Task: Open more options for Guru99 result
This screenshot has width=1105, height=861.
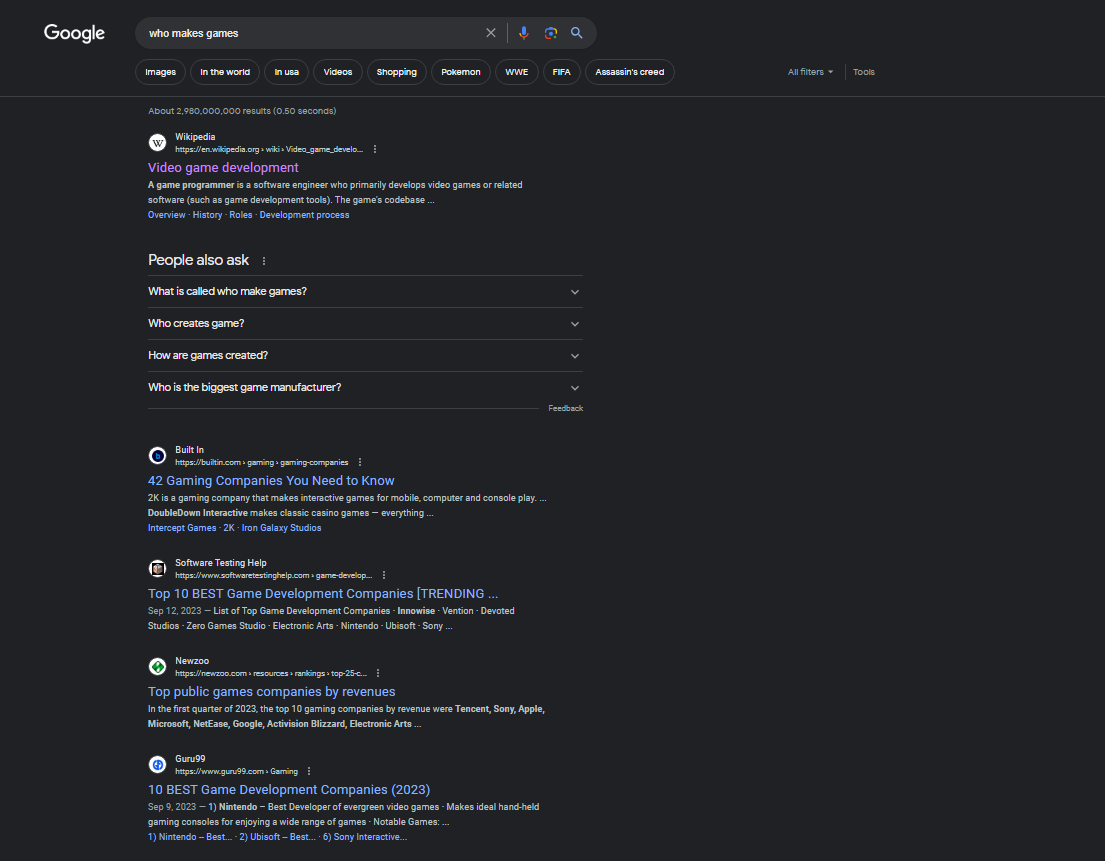Action: pyautogui.click(x=309, y=772)
